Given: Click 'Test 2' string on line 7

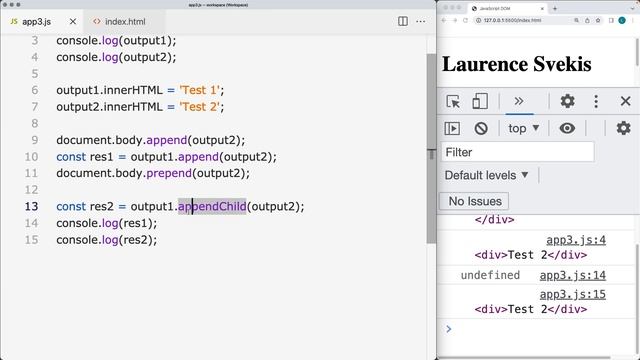Looking at the screenshot, I should coord(200,107).
